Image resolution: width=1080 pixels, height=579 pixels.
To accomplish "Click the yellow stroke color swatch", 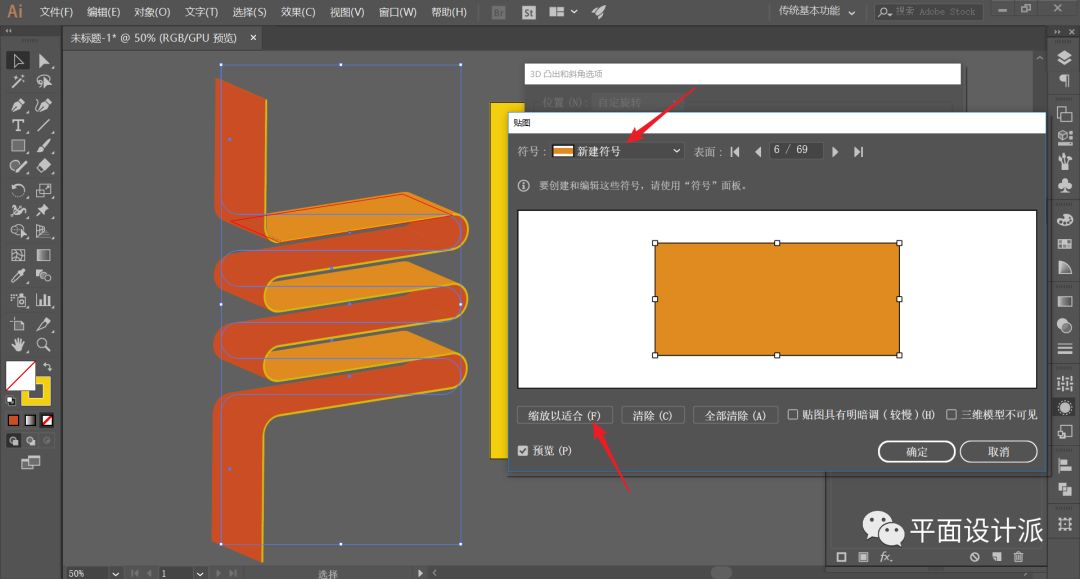I will point(42,391).
